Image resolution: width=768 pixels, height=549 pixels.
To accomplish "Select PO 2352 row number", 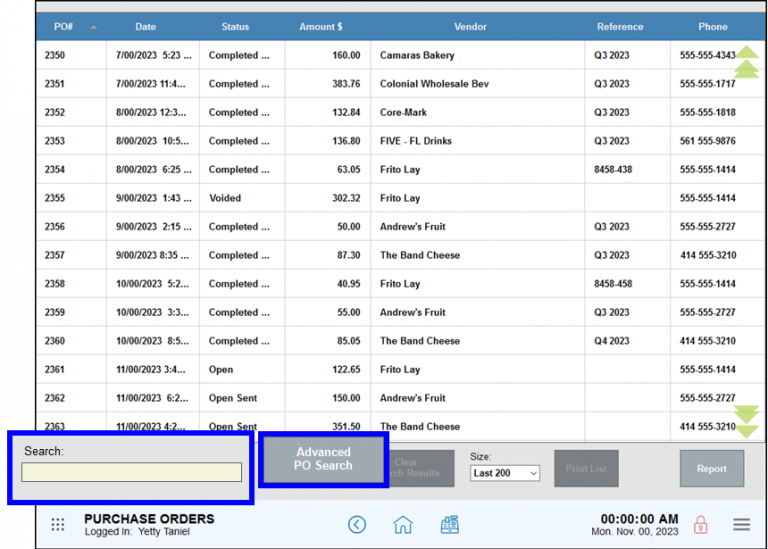I will click(55, 112).
